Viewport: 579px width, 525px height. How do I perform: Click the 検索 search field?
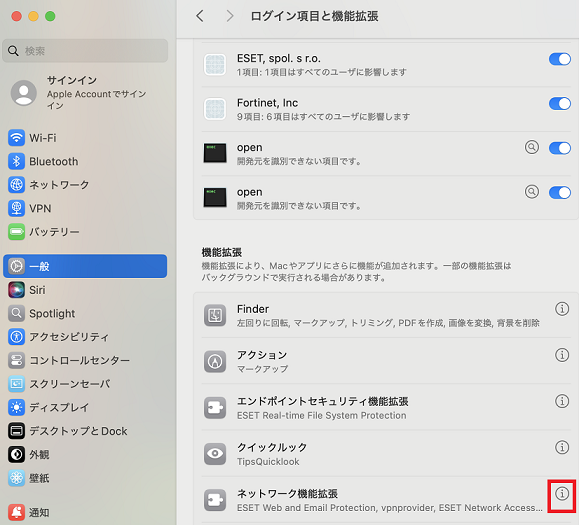pyautogui.click(x=85, y=51)
